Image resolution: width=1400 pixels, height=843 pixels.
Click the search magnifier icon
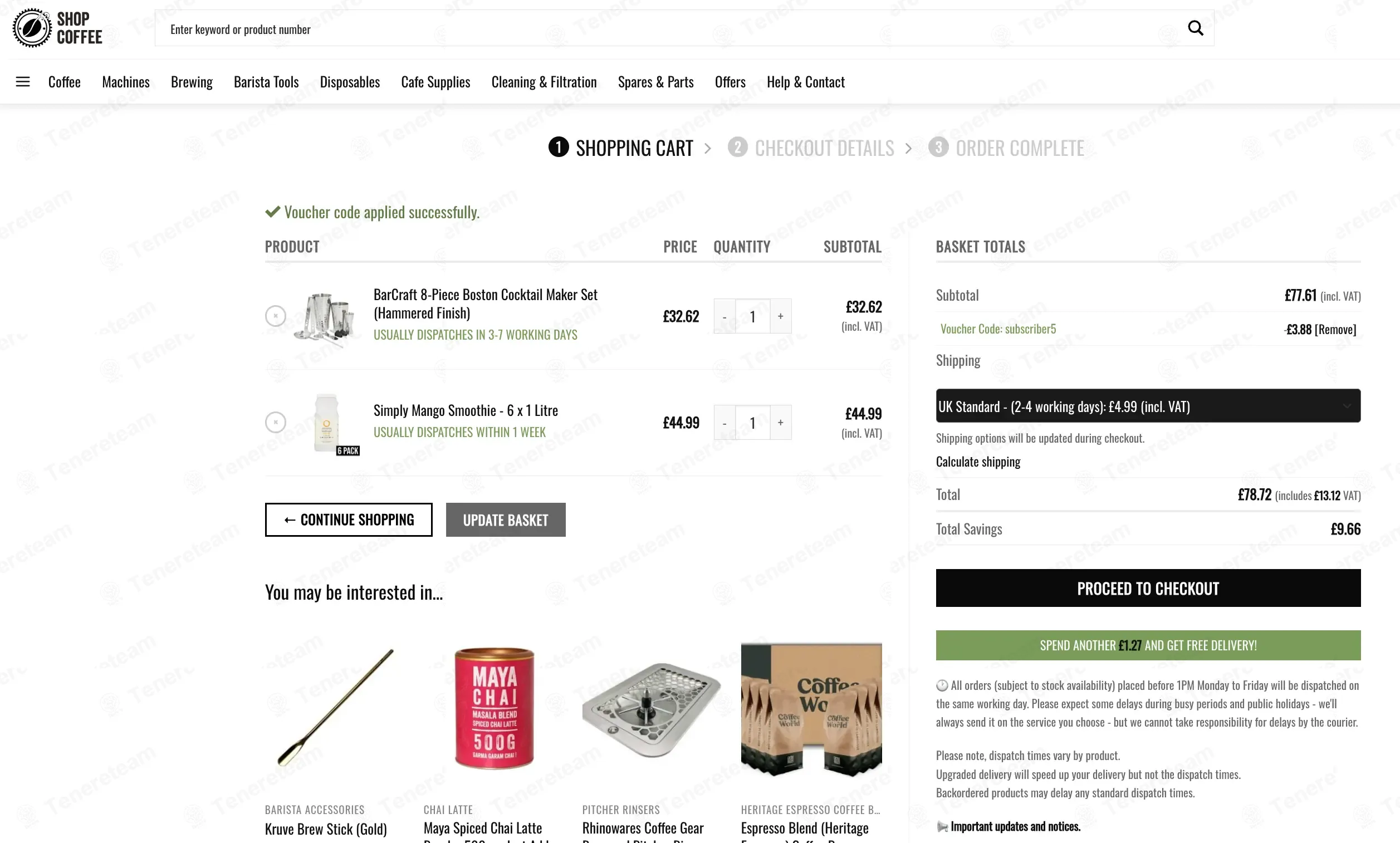(x=1195, y=28)
